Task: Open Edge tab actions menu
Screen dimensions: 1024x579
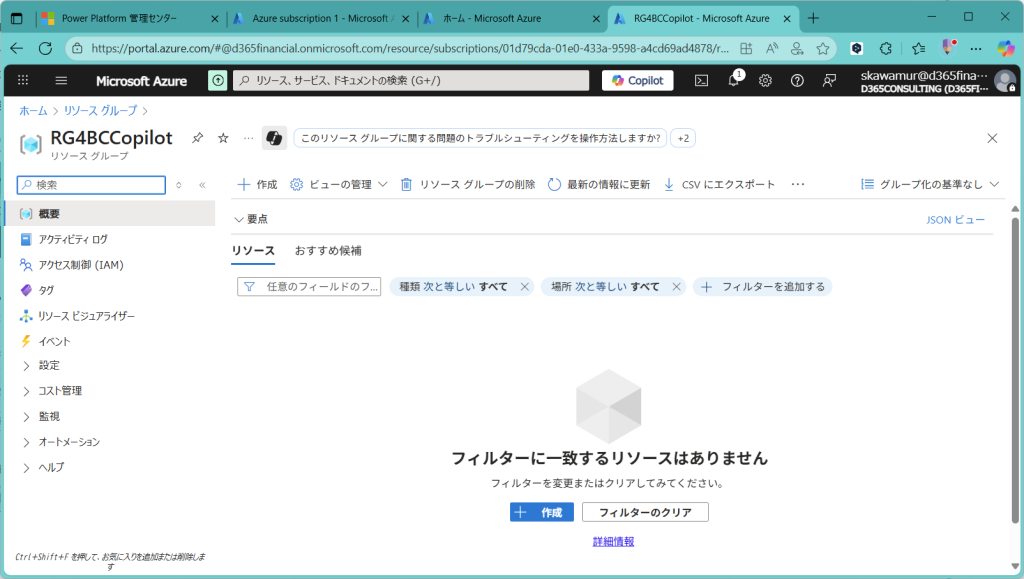Action: click(x=17, y=18)
